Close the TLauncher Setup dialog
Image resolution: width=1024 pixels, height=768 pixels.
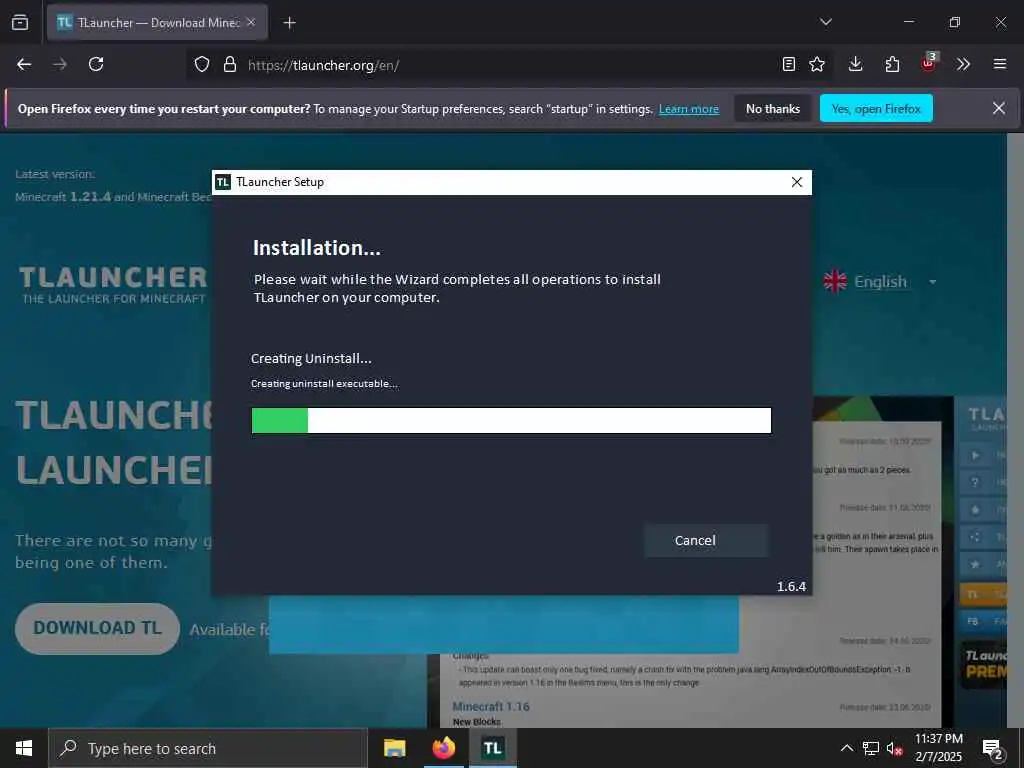coord(796,182)
